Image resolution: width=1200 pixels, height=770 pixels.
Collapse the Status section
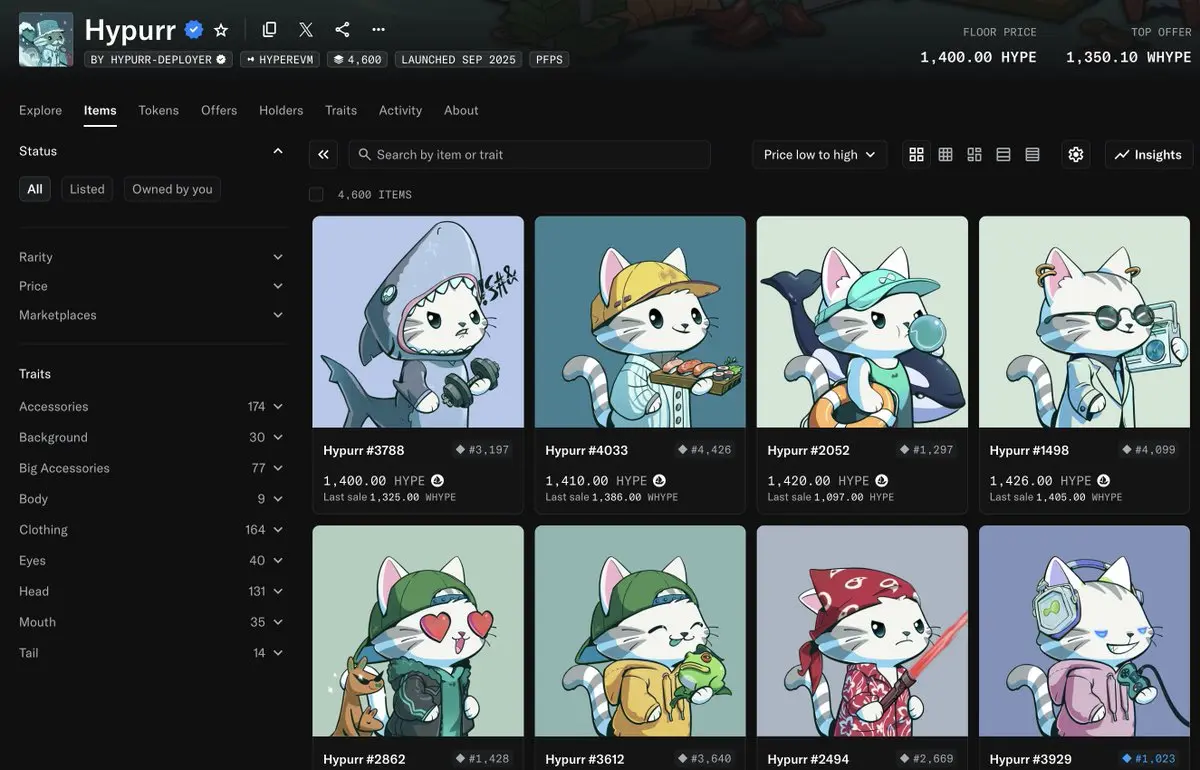278,151
